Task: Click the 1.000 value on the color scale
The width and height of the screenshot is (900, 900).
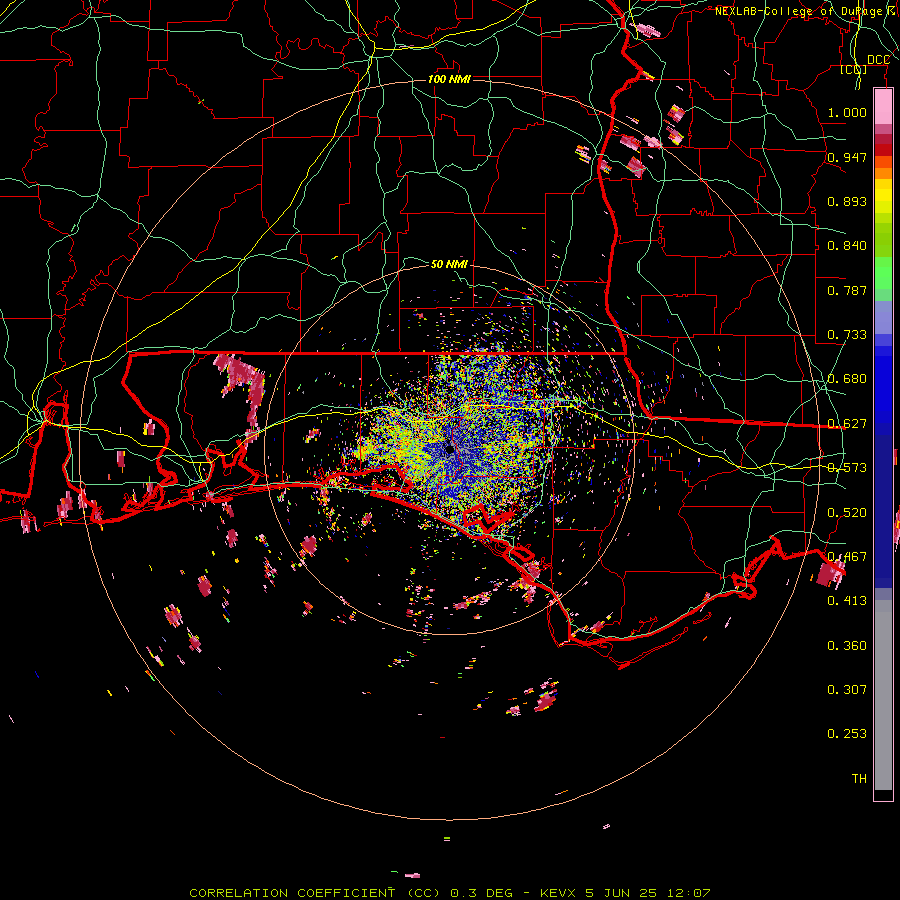Action: pyautogui.click(x=847, y=112)
